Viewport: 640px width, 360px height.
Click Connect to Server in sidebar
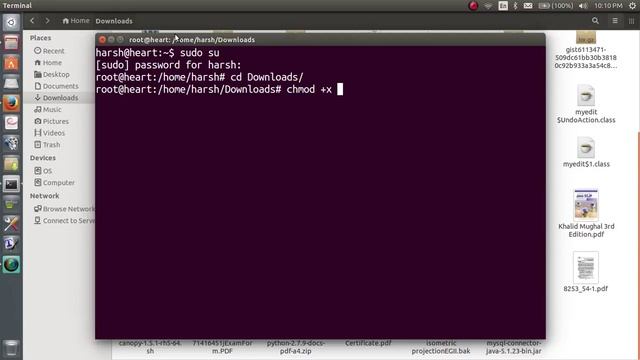64,220
